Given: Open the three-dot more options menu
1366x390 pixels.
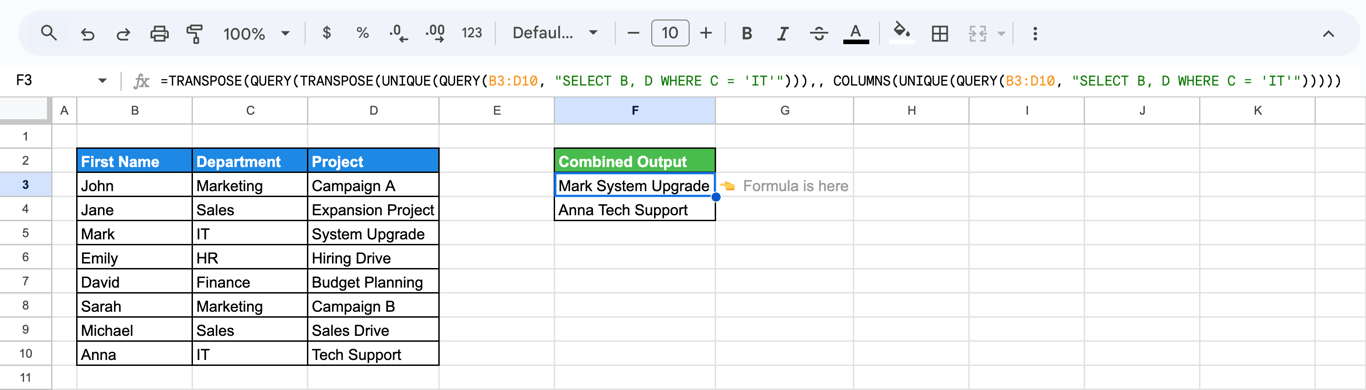Looking at the screenshot, I should coord(1035,33).
